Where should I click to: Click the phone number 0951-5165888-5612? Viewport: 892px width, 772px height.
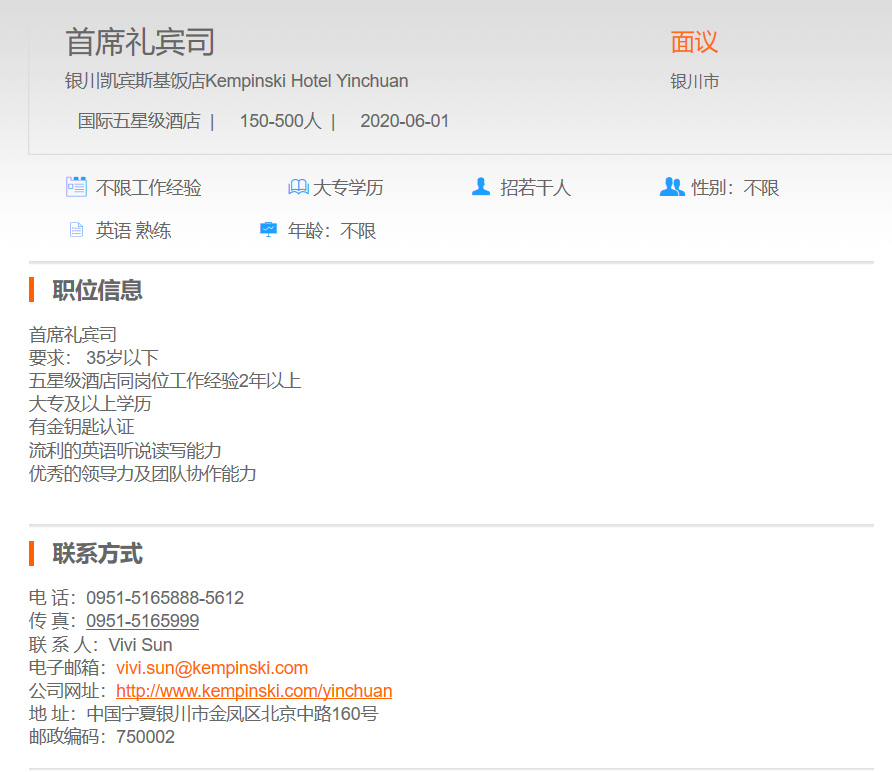(x=165, y=598)
